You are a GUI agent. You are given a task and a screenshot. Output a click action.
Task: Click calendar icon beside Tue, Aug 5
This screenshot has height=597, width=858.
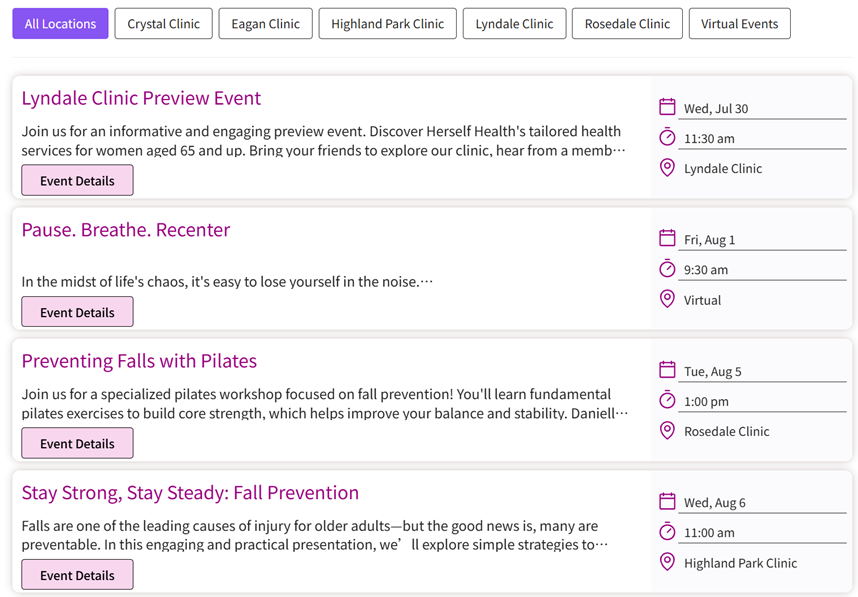coord(667,371)
